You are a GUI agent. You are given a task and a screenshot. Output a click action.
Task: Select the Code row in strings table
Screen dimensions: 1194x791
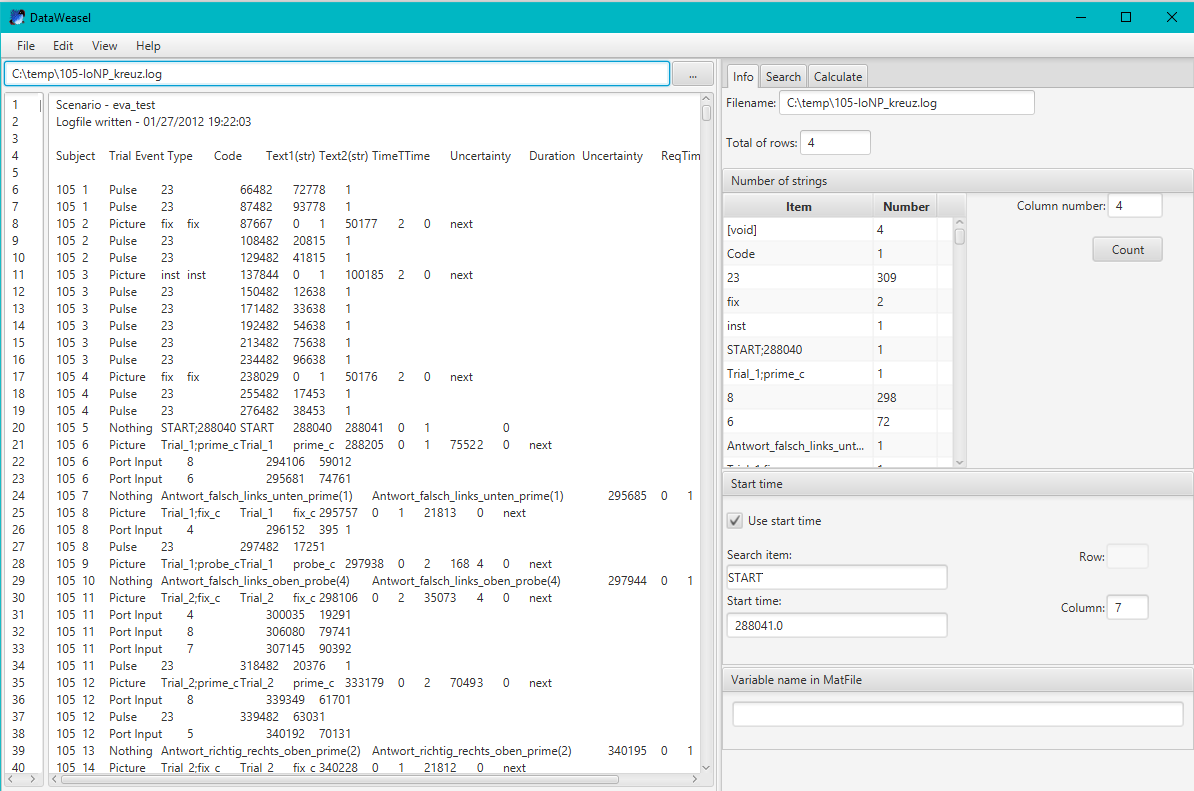coord(838,254)
